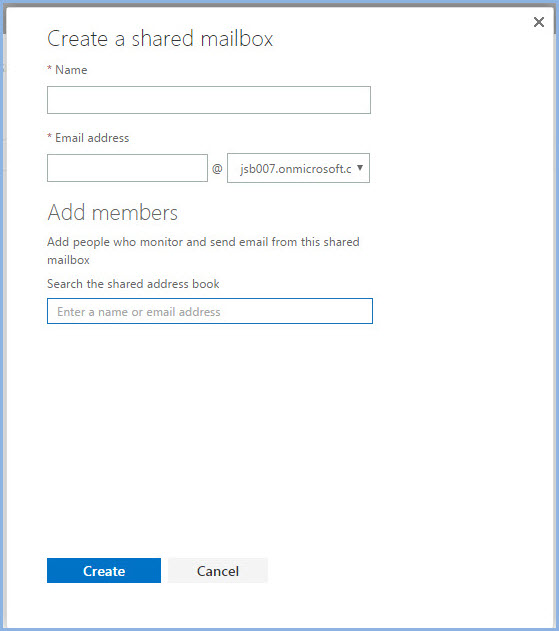Focus the Email address alias field
The height and width of the screenshot is (631, 559).
[x=127, y=168]
